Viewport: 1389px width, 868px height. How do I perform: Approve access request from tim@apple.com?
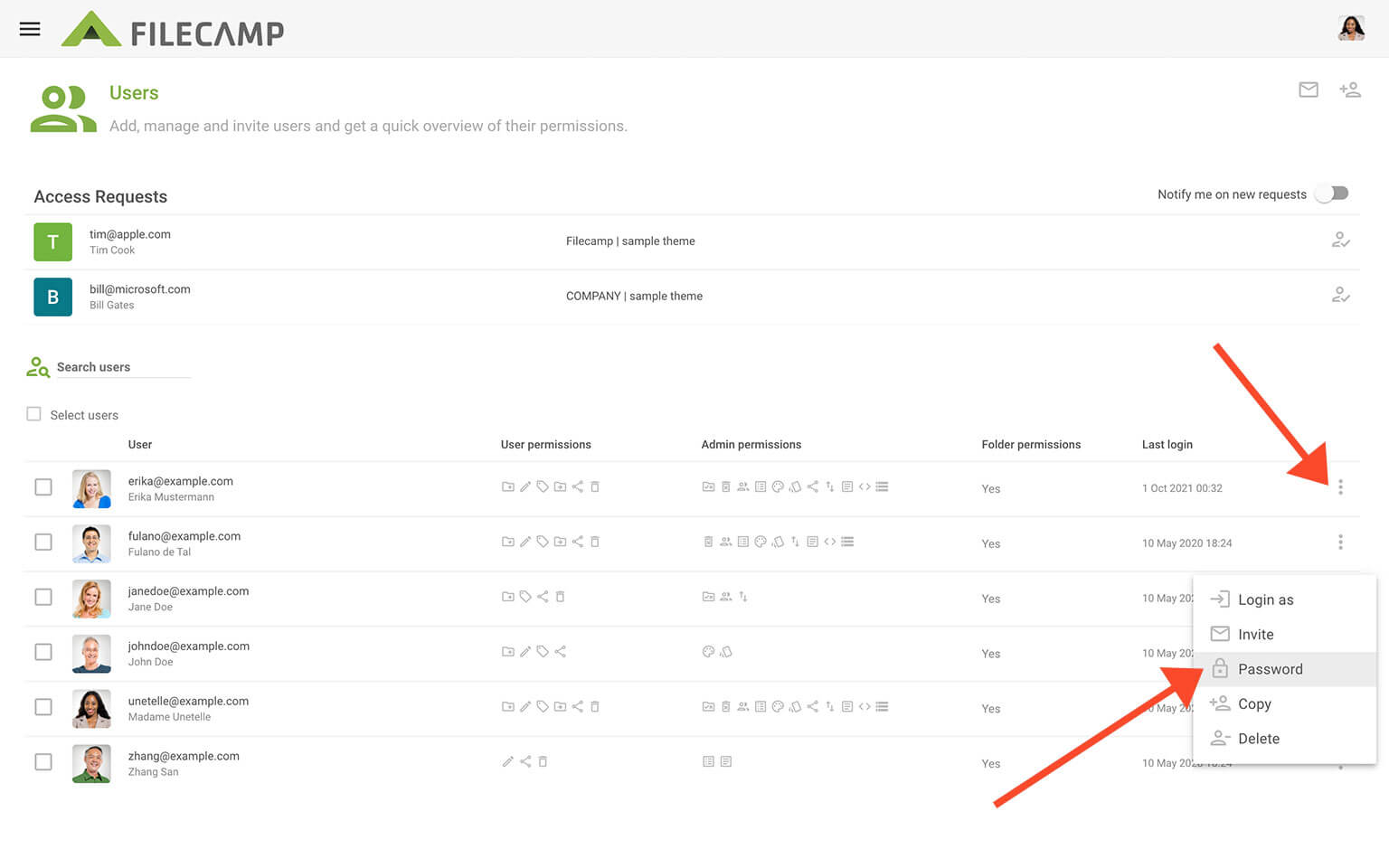[1340, 241]
